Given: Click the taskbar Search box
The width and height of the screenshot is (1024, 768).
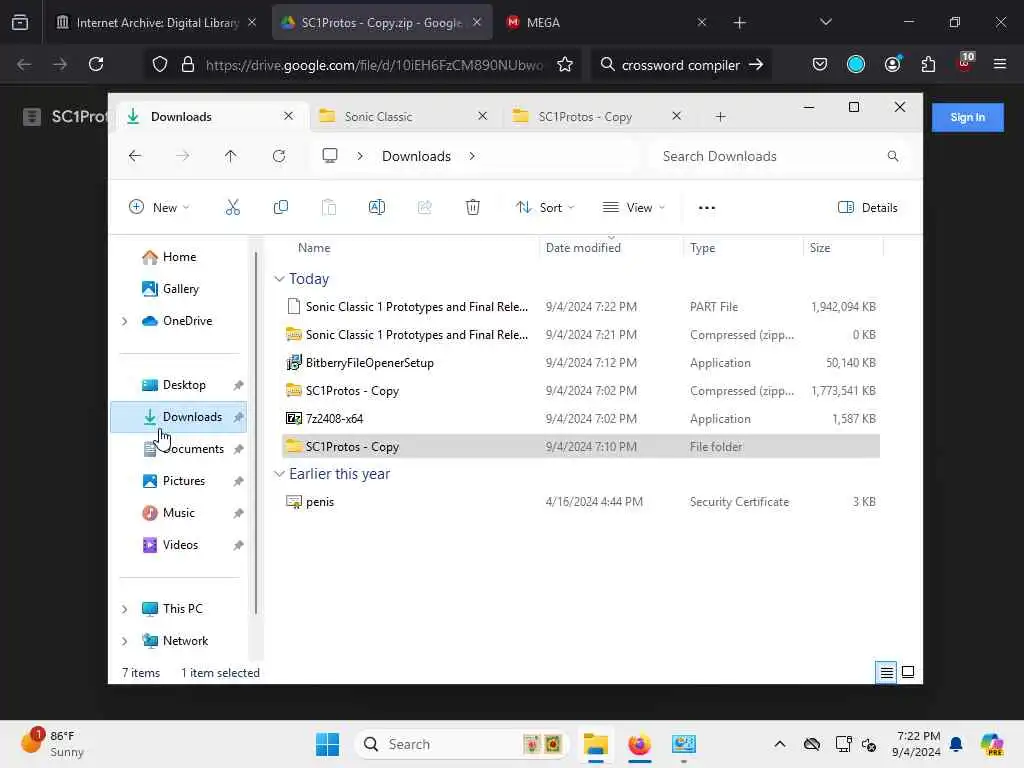Looking at the screenshot, I should coord(462,744).
